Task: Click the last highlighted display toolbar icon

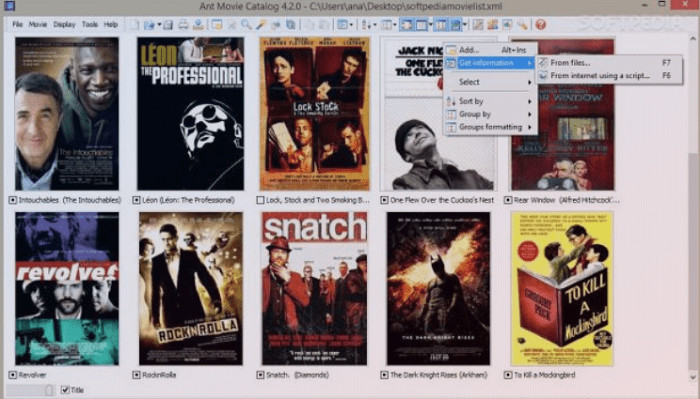Action: [x=455, y=25]
